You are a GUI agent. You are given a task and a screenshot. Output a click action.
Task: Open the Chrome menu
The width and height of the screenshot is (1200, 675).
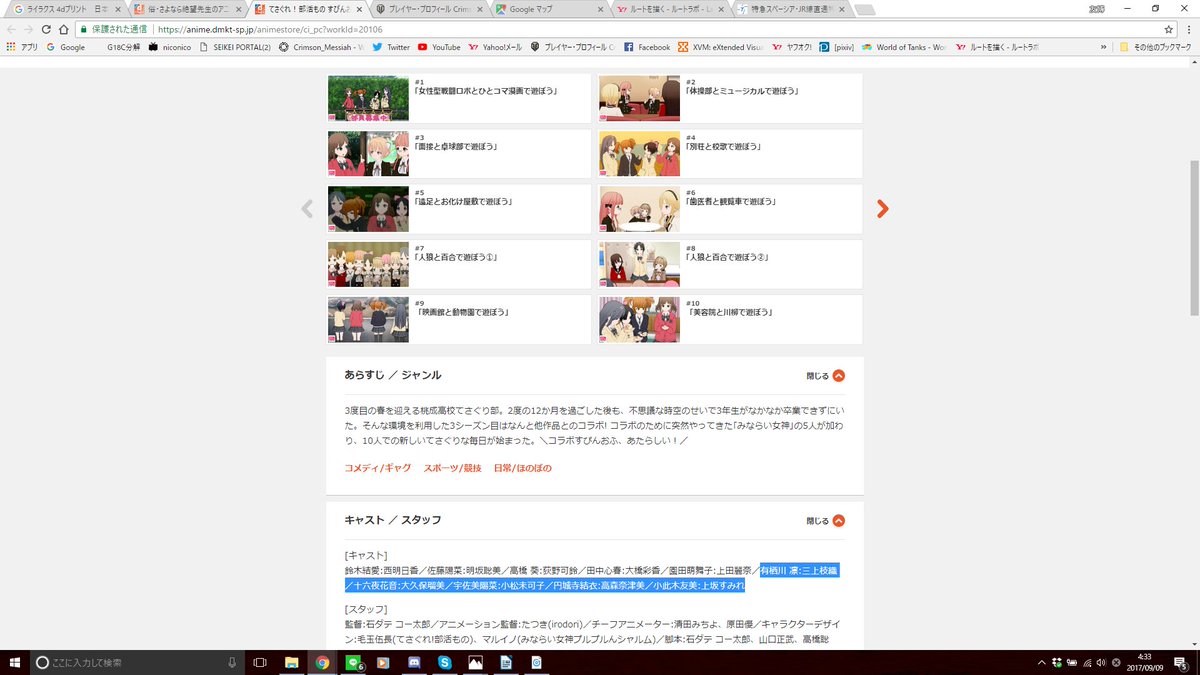1188,29
